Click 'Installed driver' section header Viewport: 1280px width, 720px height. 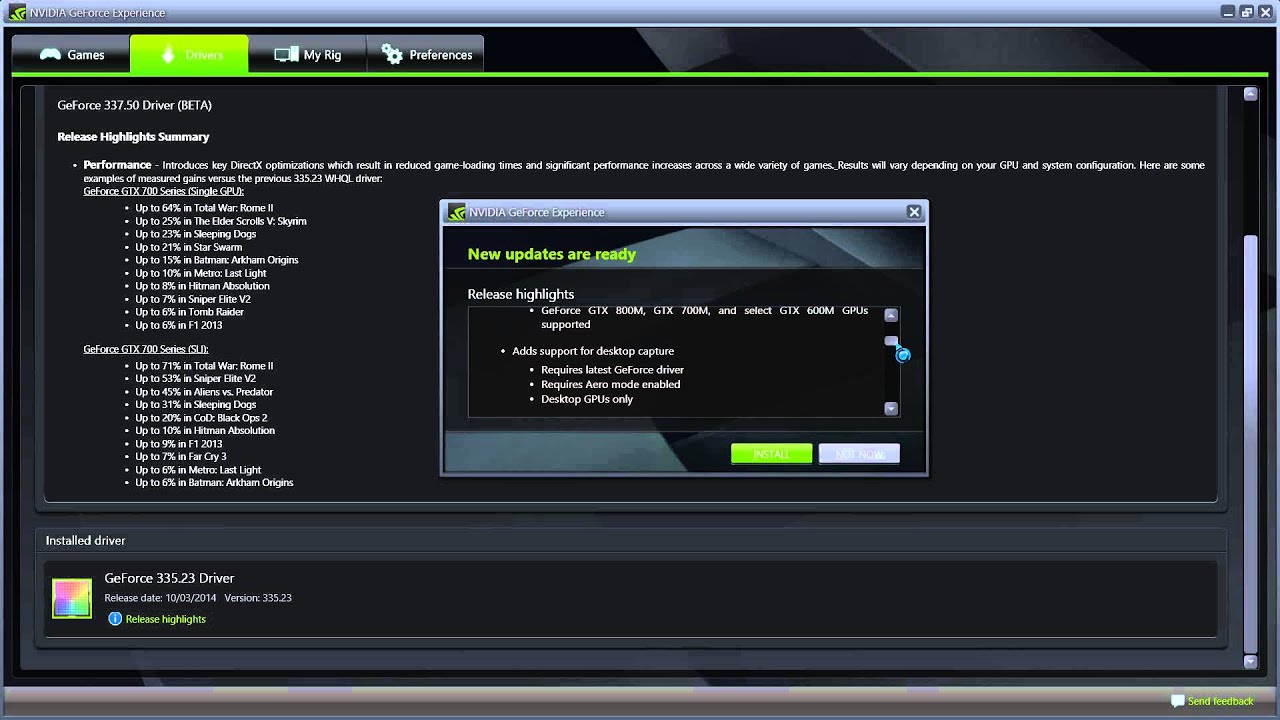(x=85, y=540)
